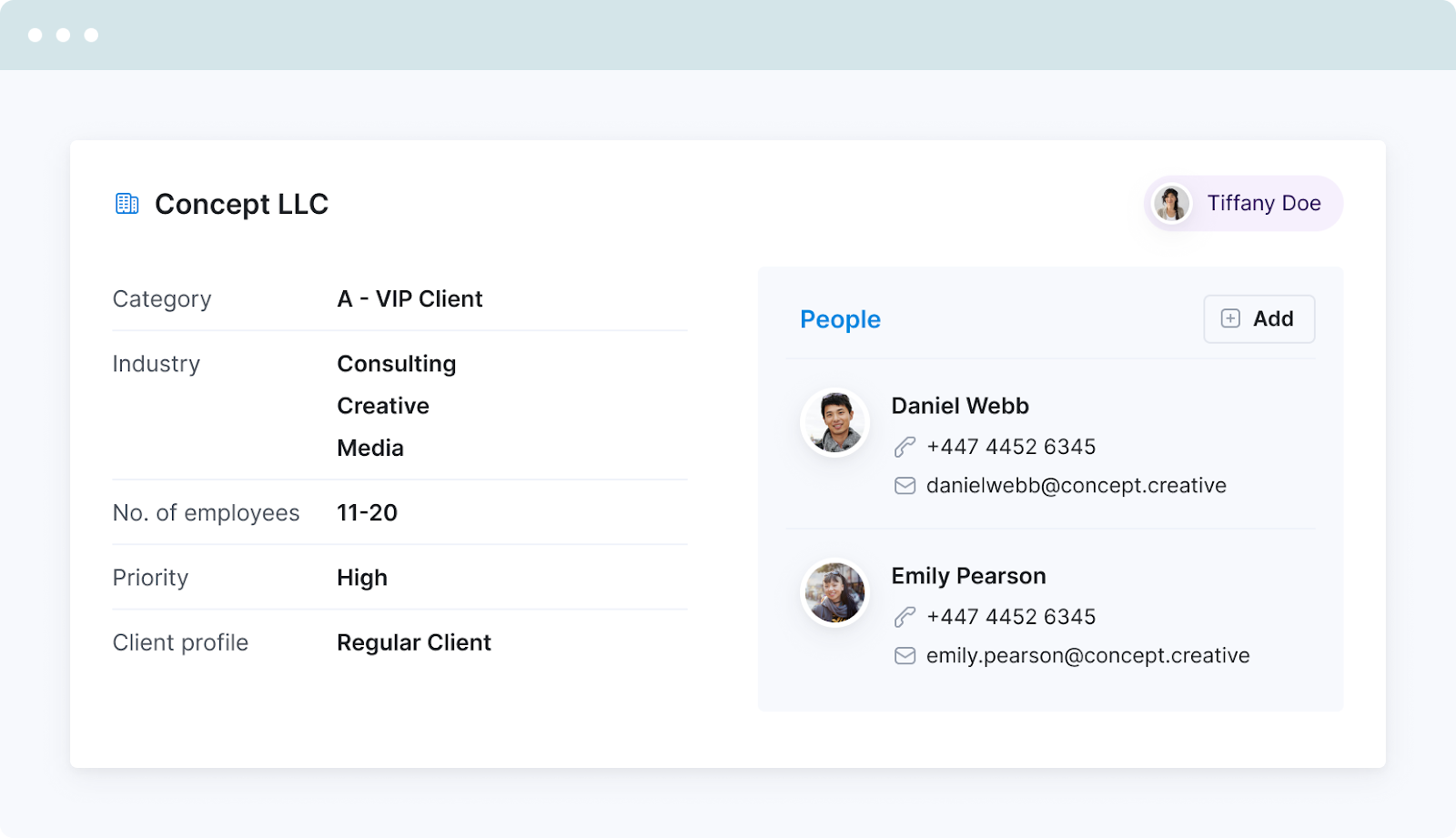Edit No. of employees value 11-20
Image resolution: width=1456 pixels, height=838 pixels.
tap(367, 513)
